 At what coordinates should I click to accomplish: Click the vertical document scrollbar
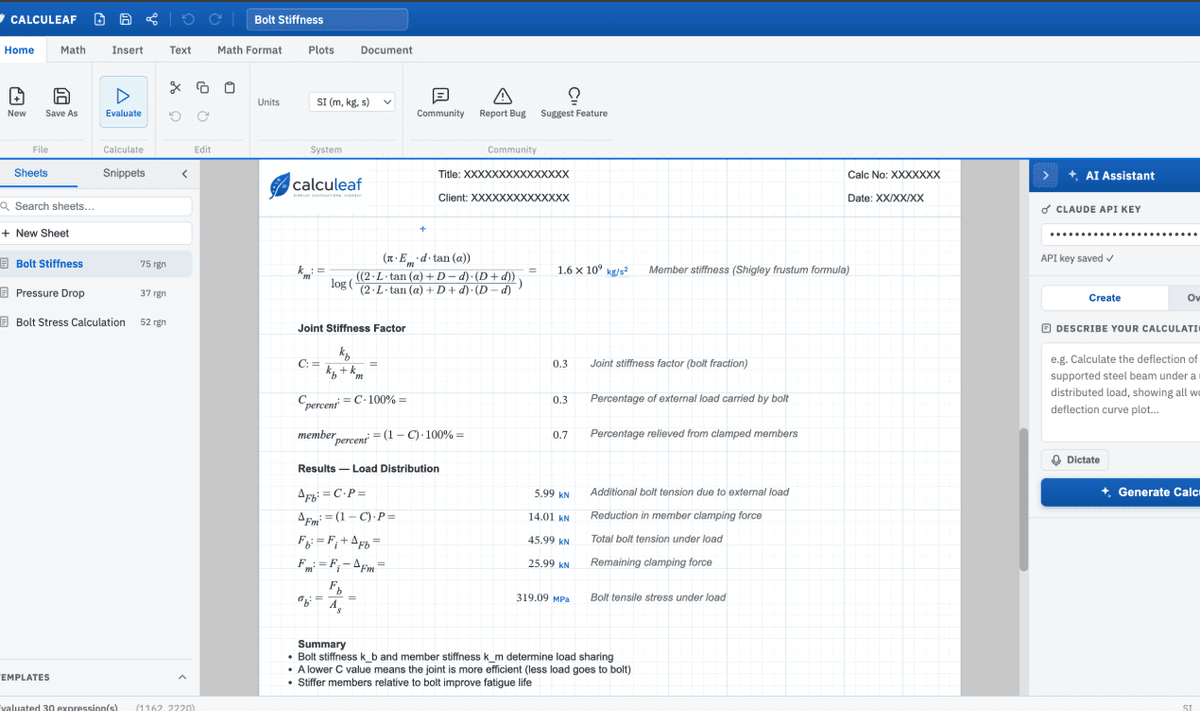pos(1022,500)
